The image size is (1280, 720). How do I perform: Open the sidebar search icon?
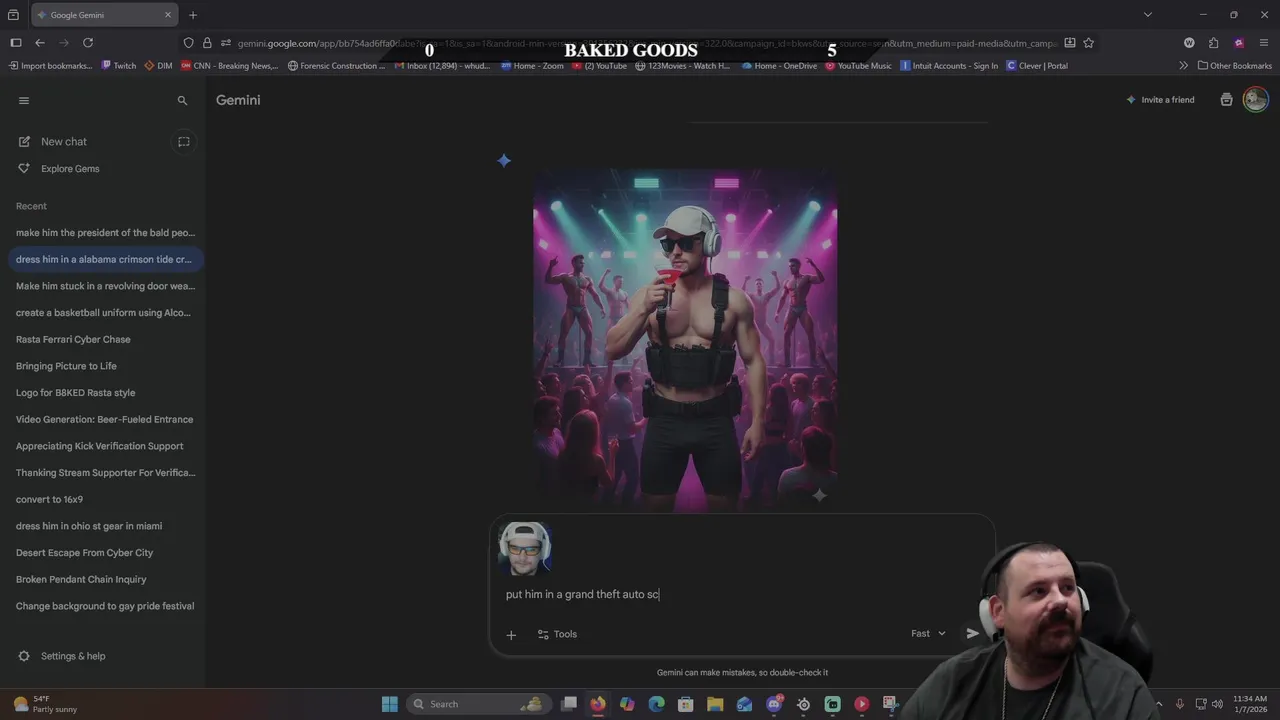(182, 100)
